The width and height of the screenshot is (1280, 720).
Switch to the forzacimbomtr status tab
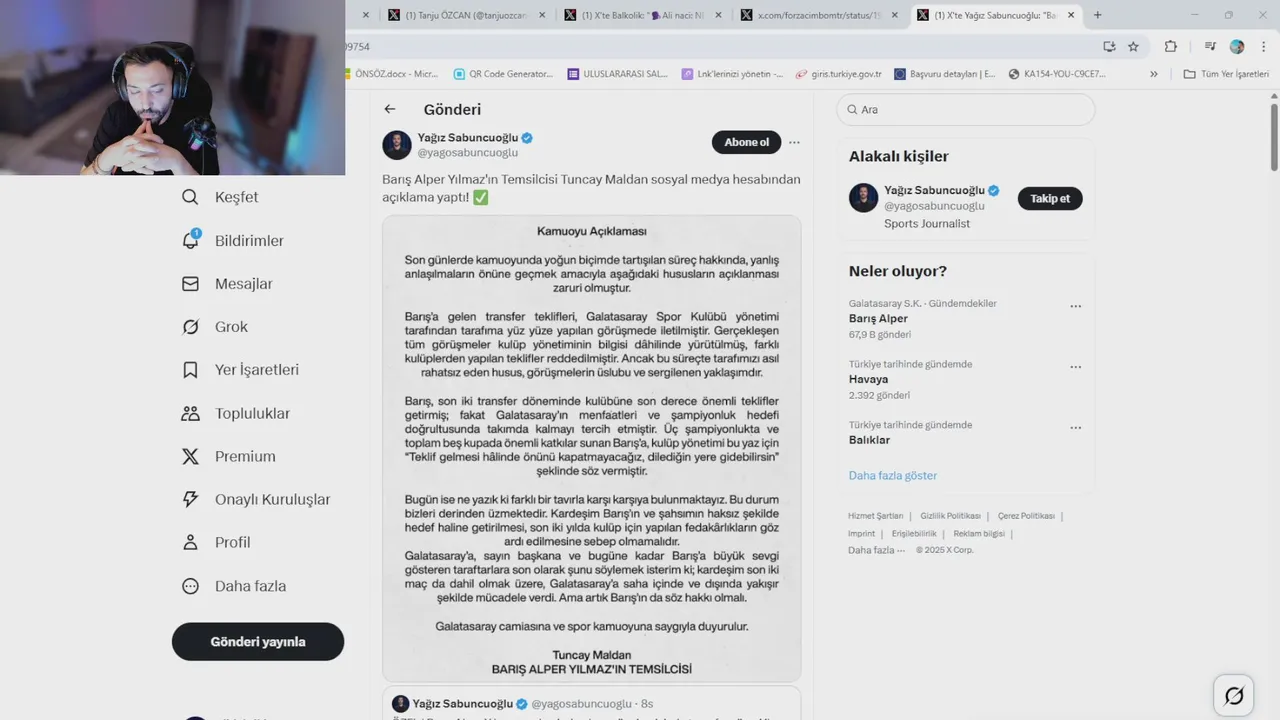point(814,15)
